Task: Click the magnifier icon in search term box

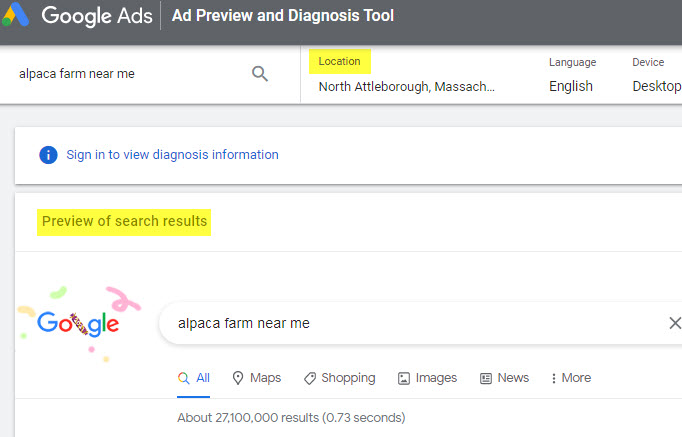Action: click(260, 74)
